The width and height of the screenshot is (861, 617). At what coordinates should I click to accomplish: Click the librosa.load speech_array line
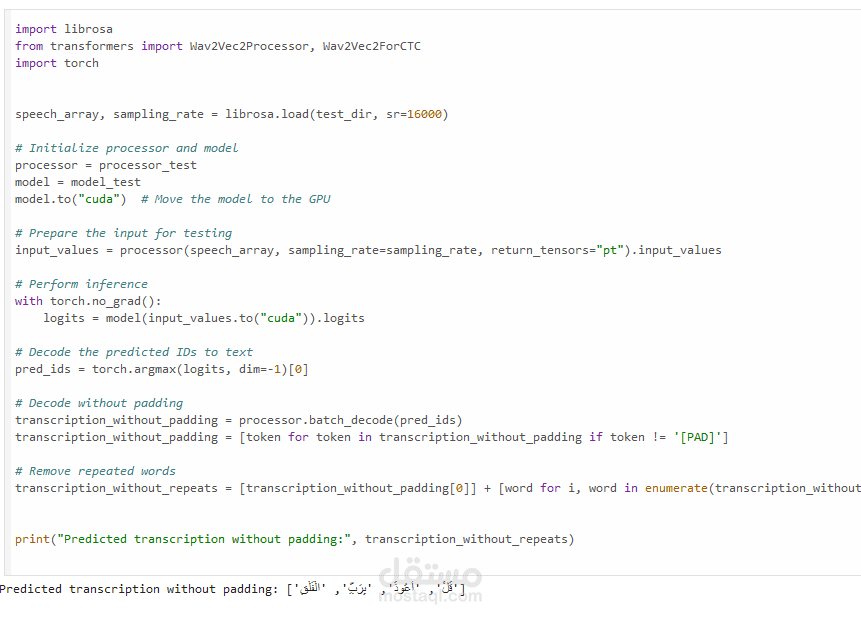tap(232, 114)
